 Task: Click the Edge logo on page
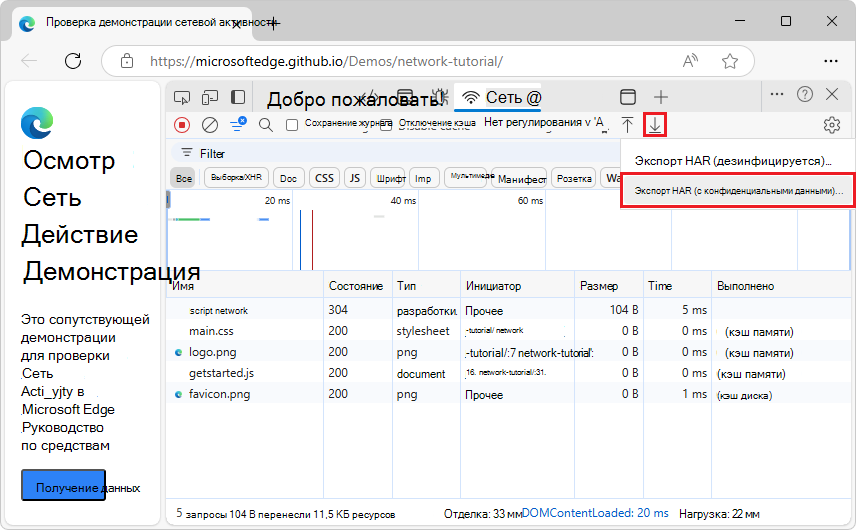coord(37,123)
